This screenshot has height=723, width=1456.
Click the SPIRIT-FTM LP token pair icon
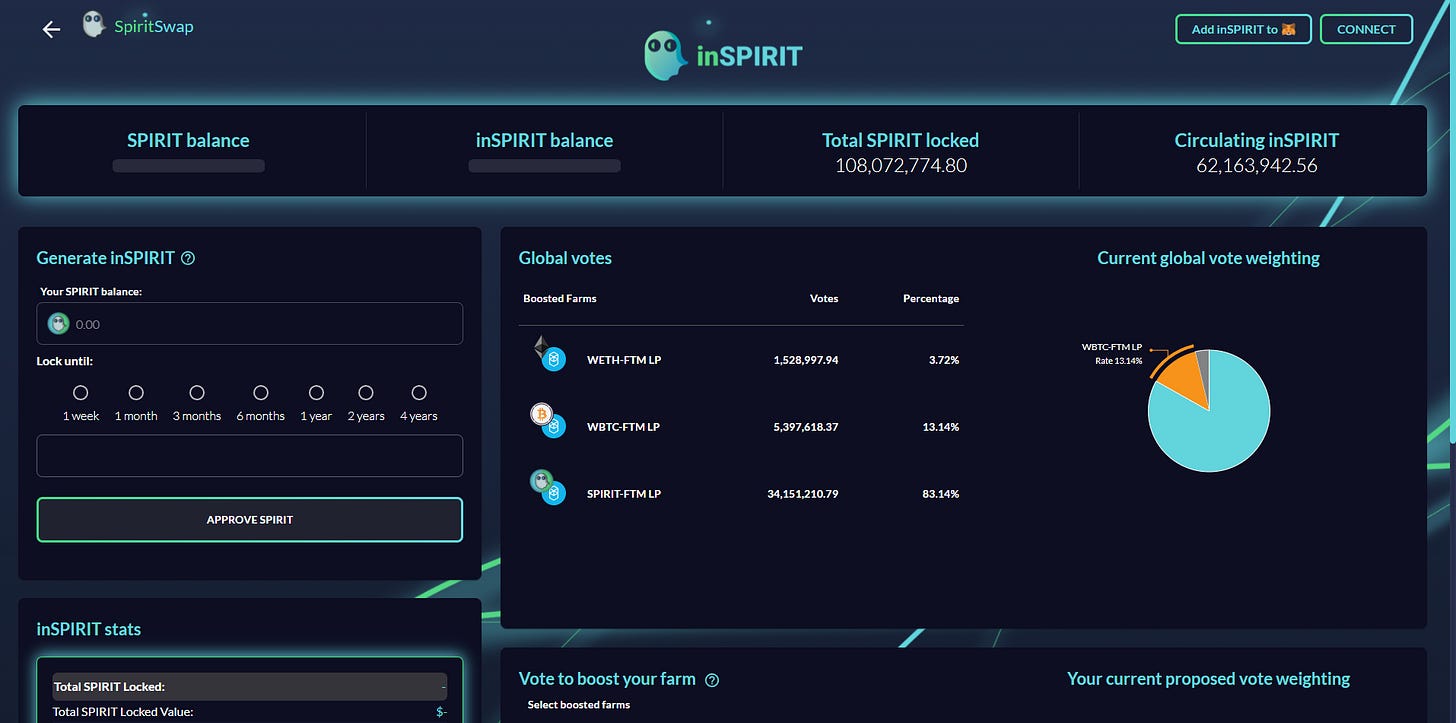[548, 487]
